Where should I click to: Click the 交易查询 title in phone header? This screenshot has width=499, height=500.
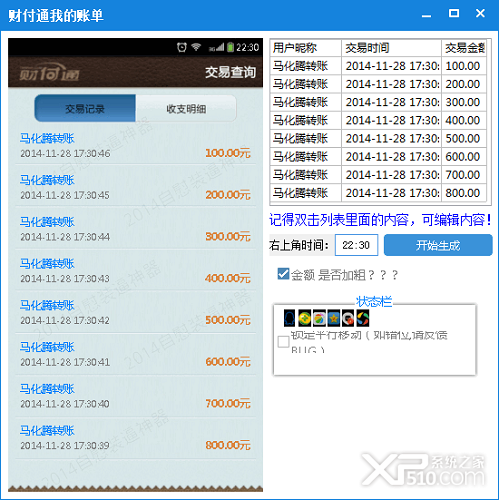point(230,72)
